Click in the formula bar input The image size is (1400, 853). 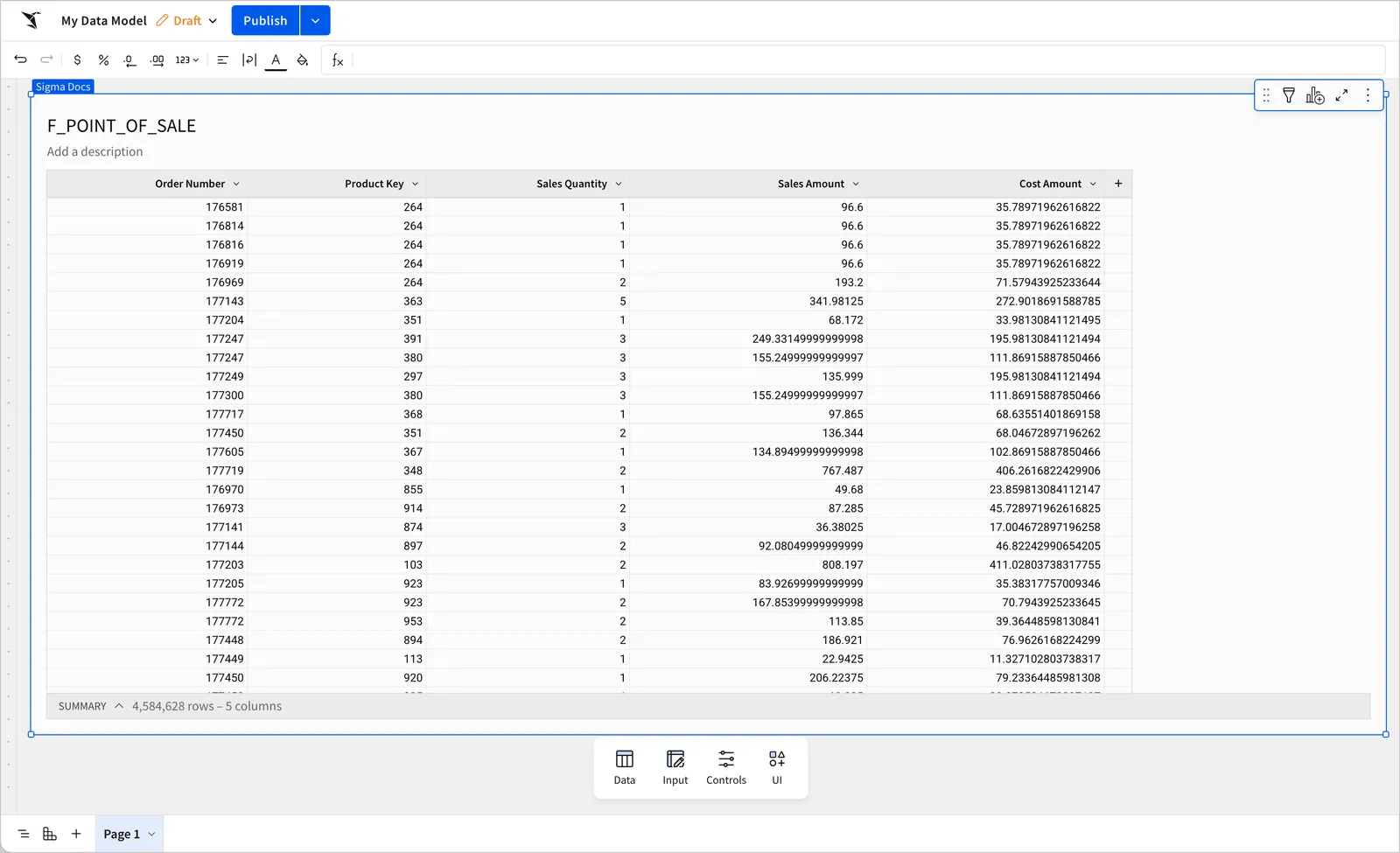click(866, 59)
